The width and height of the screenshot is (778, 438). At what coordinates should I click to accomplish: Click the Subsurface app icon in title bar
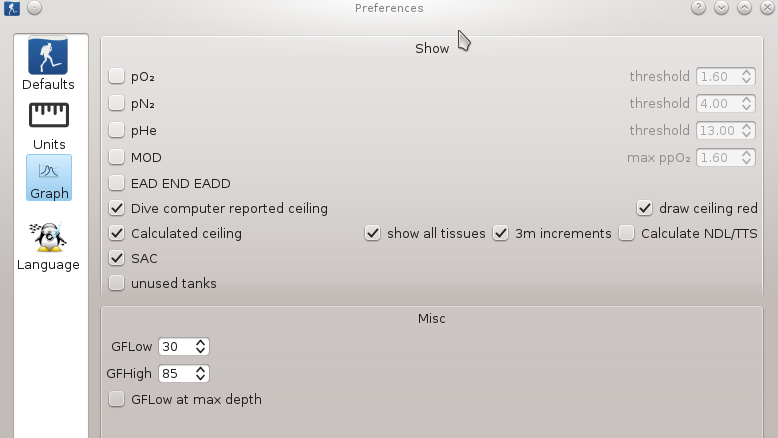coord(11,8)
